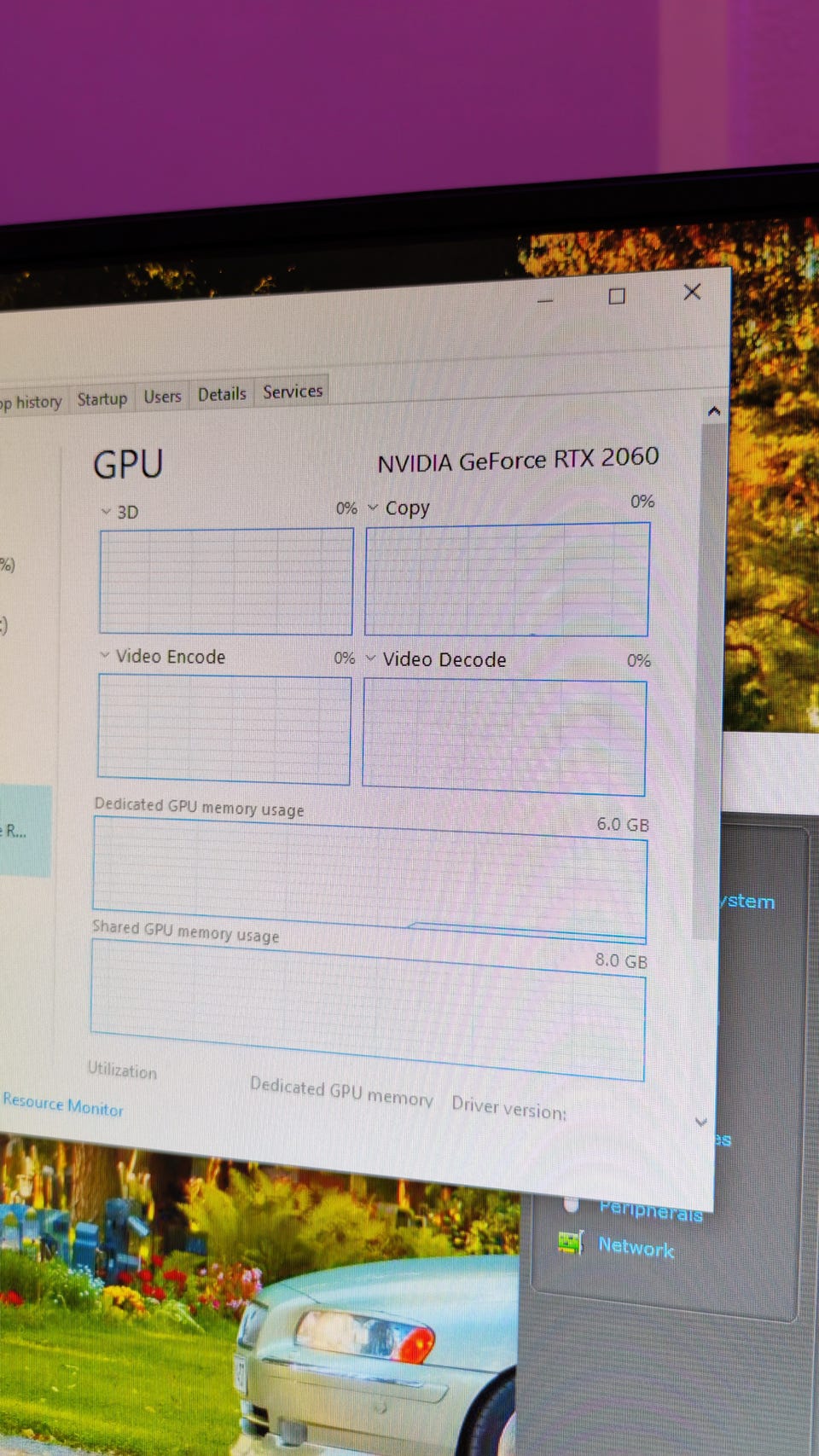Click the 3D utilization graph
Screen dimensions: 819x1456
[226, 581]
